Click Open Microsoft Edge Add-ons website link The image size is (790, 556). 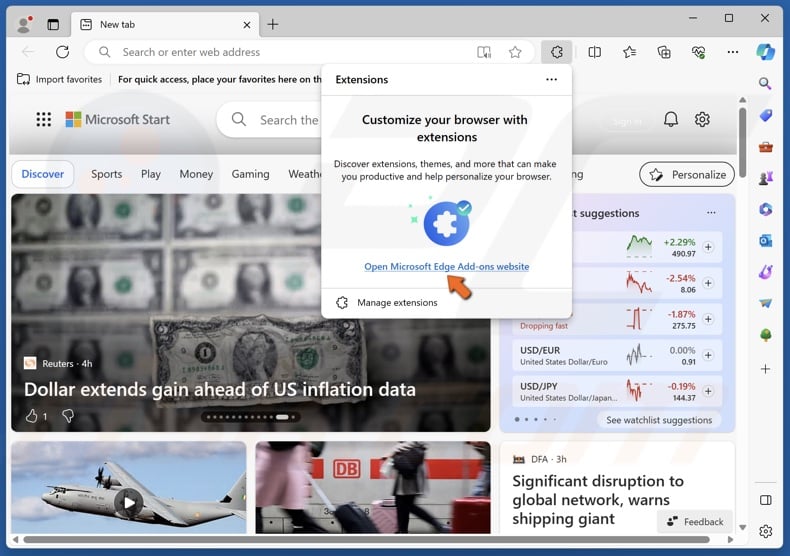(446, 266)
